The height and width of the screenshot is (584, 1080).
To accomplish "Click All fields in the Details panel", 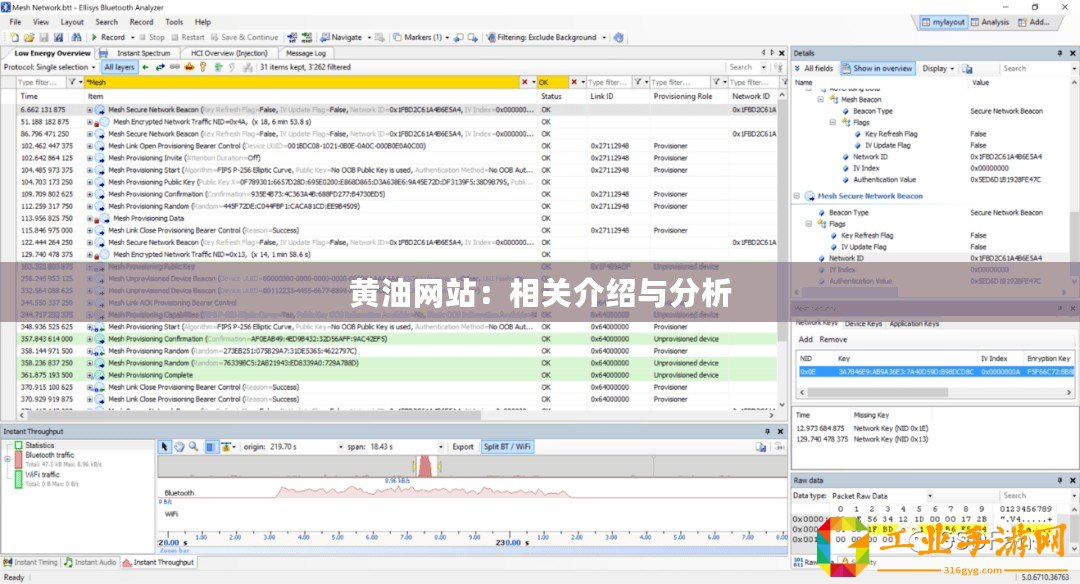I will (x=813, y=68).
